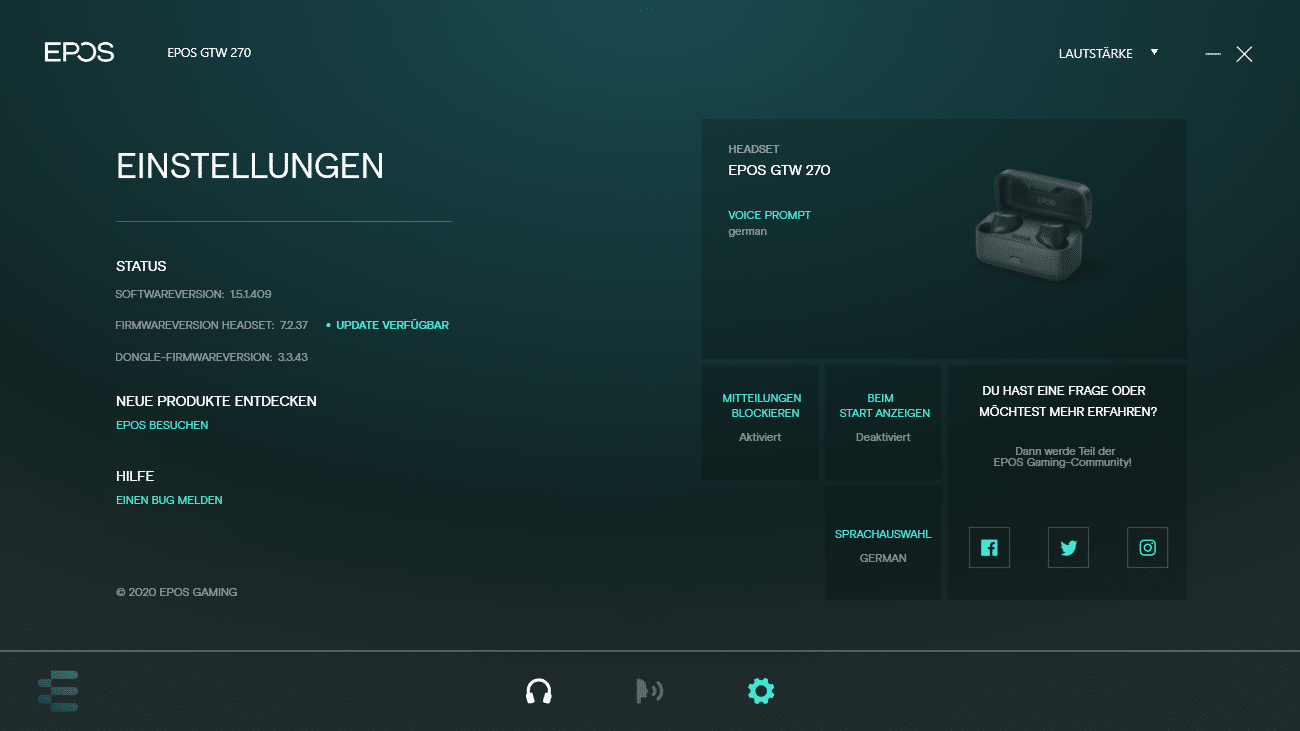Open the microphone voice settings tab
Screen dimensions: 1300x731
pos(649,691)
